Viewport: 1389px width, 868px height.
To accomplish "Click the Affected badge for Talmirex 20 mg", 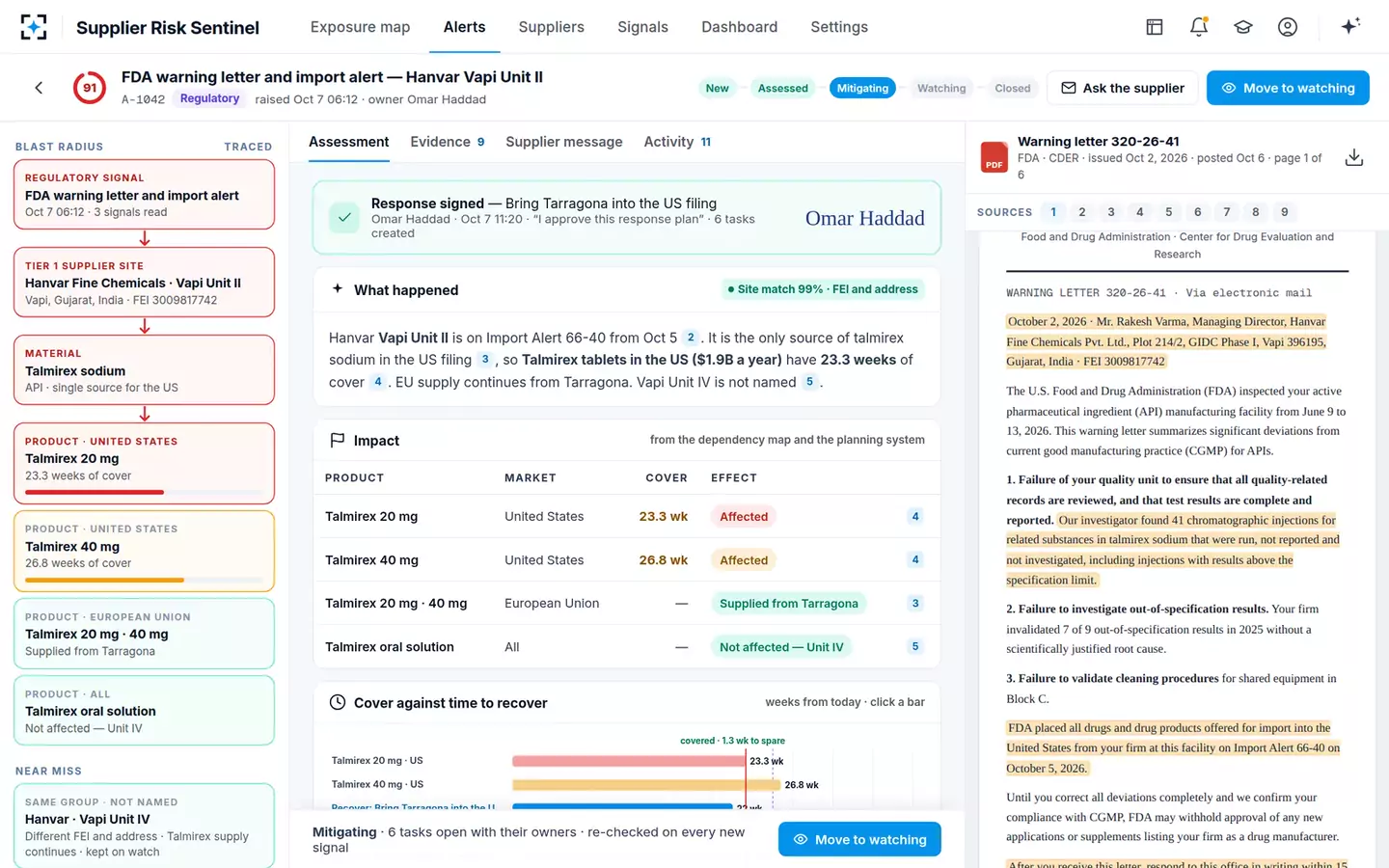I will click(x=744, y=516).
